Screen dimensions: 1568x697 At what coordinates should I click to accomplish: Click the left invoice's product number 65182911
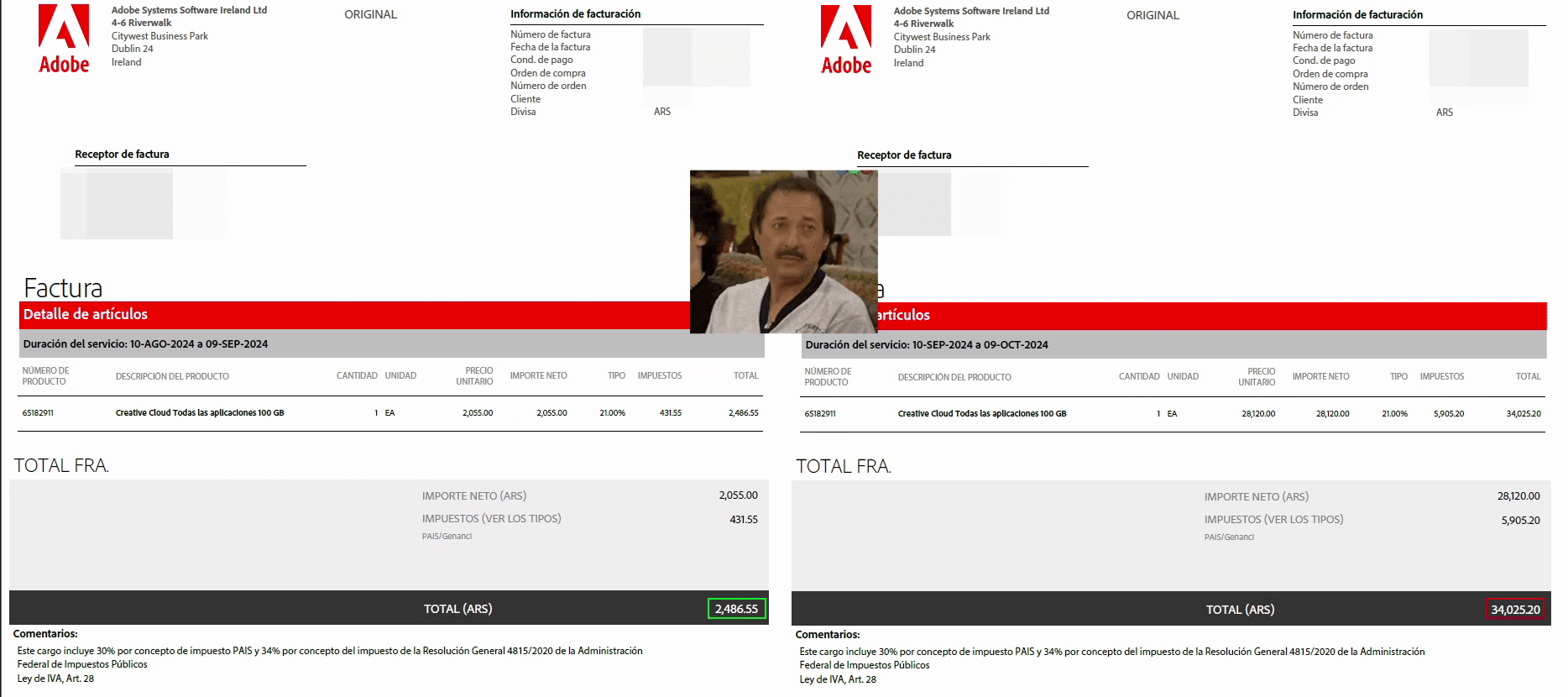pos(38,413)
